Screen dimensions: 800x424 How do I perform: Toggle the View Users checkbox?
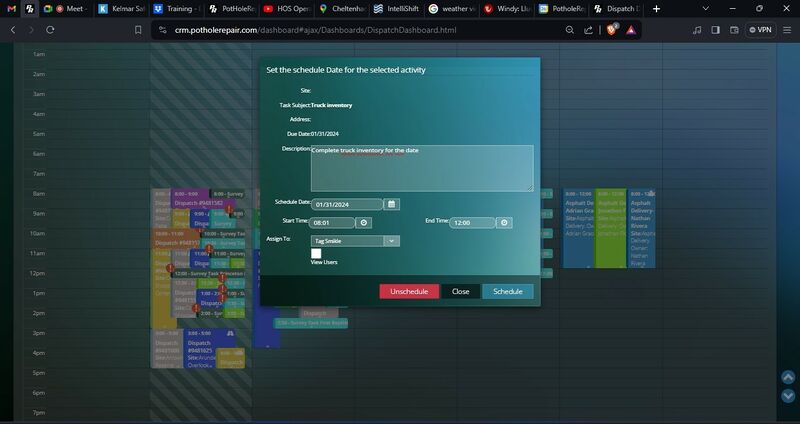click(x=316, y=254)
